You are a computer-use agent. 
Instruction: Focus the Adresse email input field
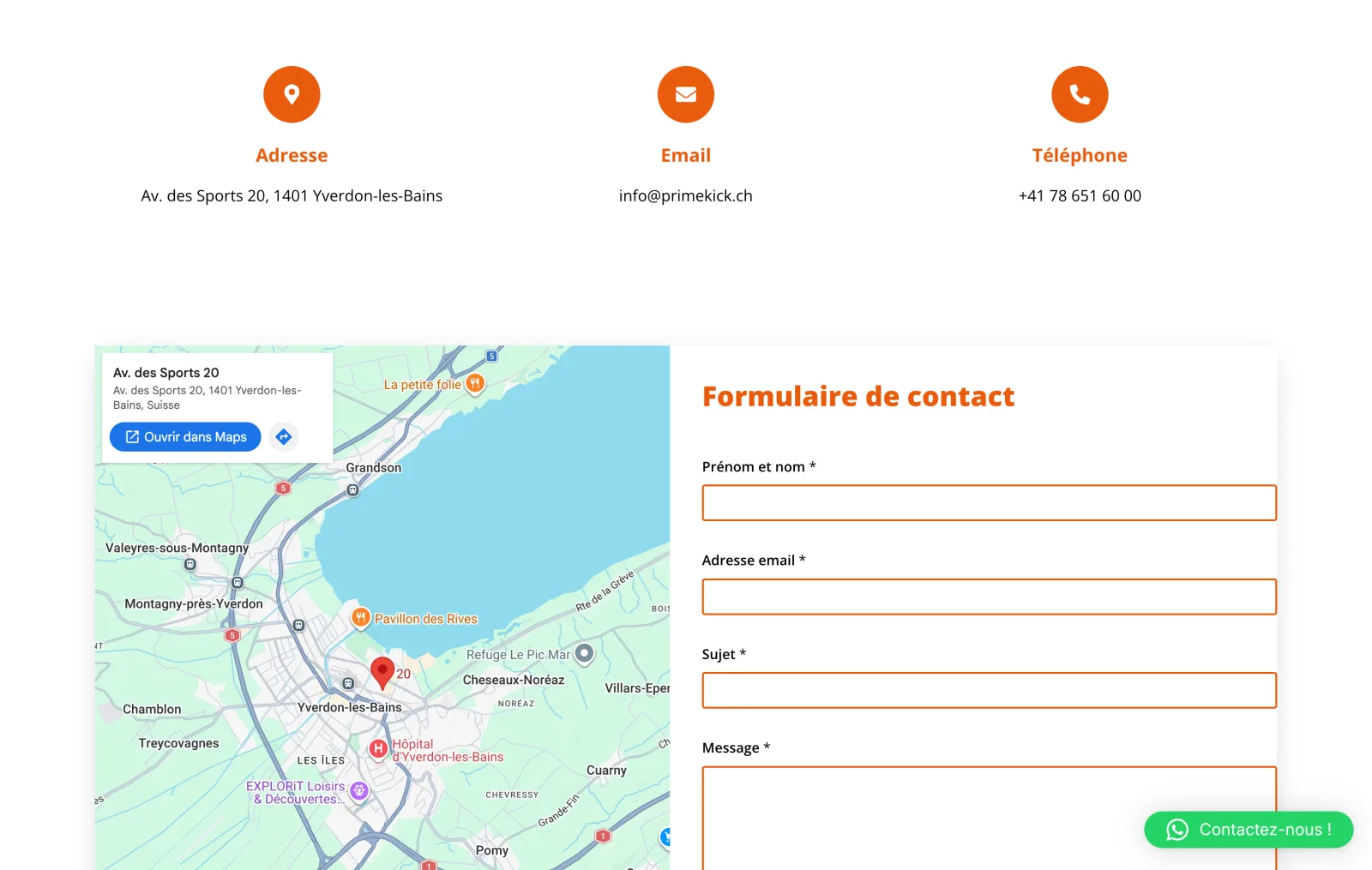point(990,597)
